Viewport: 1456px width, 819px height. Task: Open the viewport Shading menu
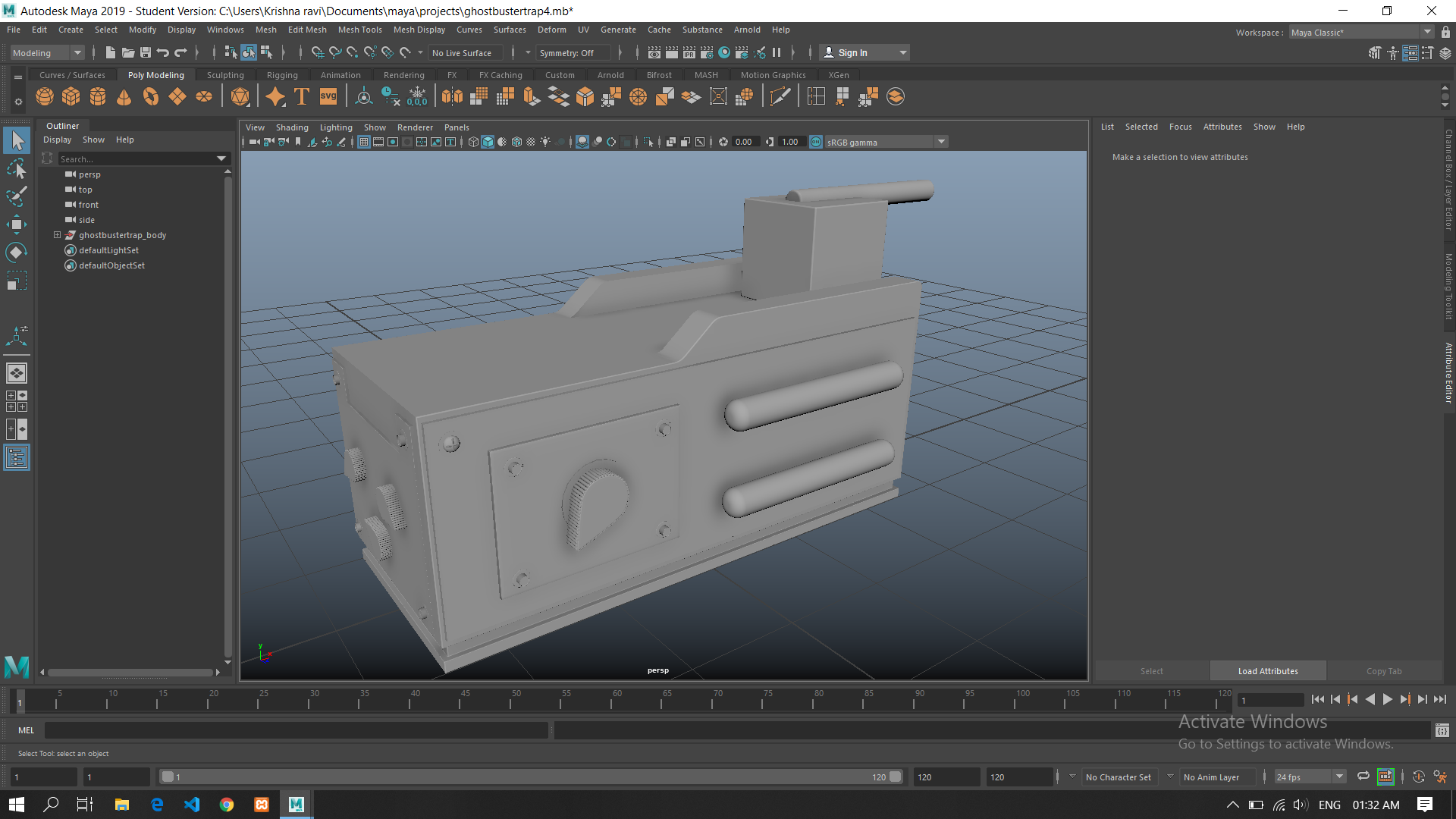pos(292,127)
